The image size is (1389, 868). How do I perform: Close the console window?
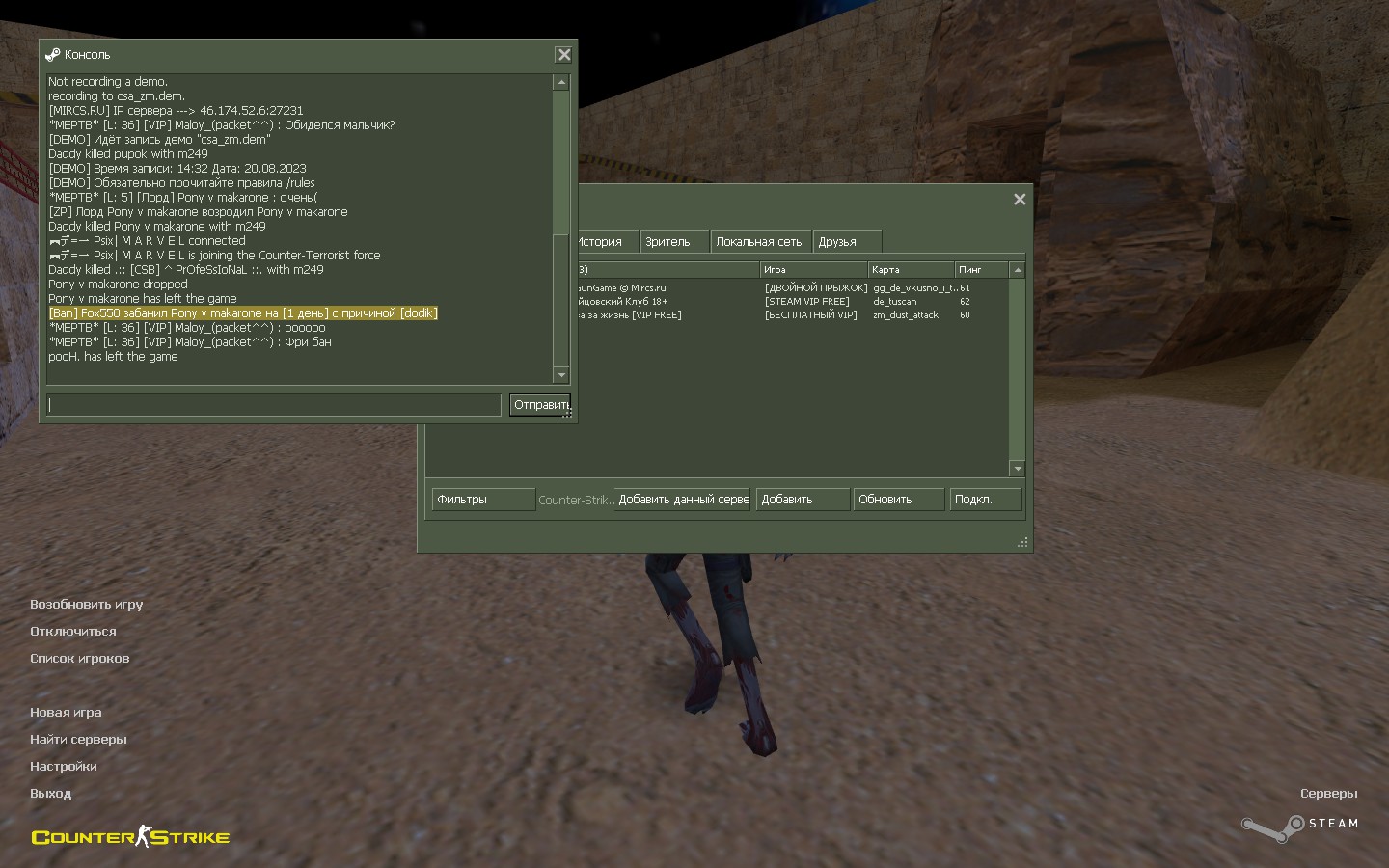tap(564, 55)
